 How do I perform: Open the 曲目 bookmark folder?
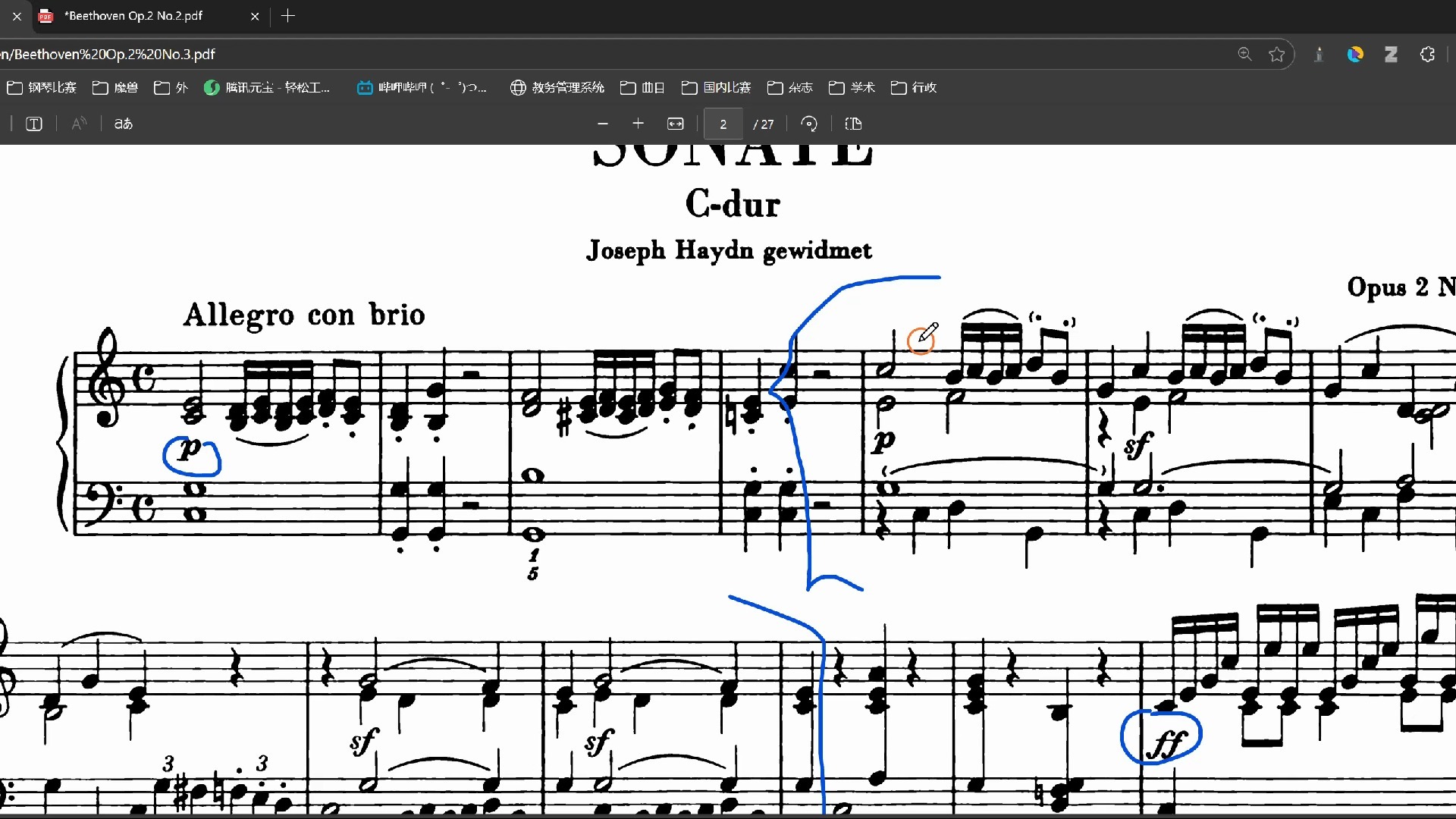(642, 88)
